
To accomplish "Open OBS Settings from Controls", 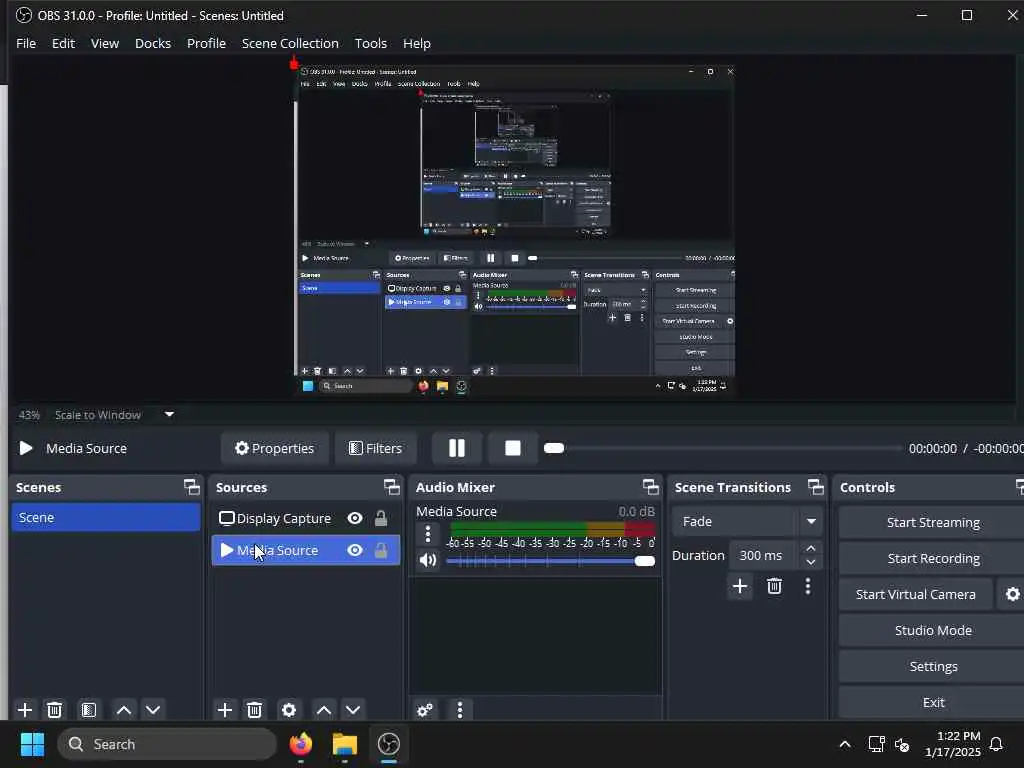I will pyautogui.click(x=933, y=666).
